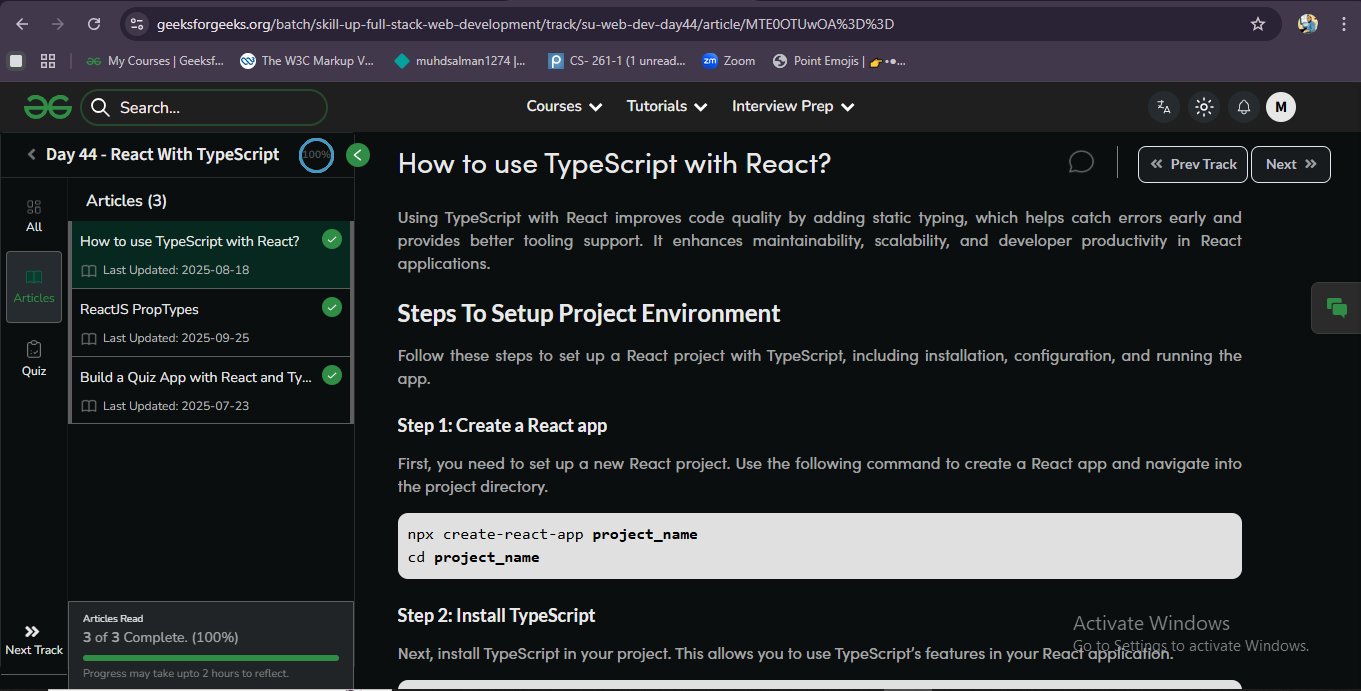Expand the Courses dropdown
The width and height of the screenshot is (1361, 691).
pos(564,106)
